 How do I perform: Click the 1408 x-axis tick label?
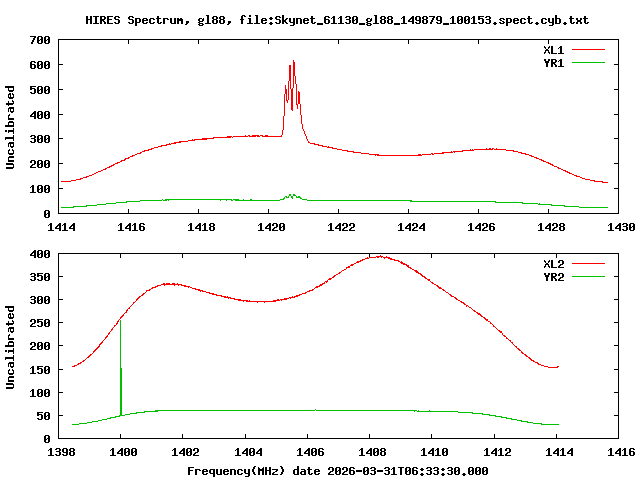coord(372,452)
